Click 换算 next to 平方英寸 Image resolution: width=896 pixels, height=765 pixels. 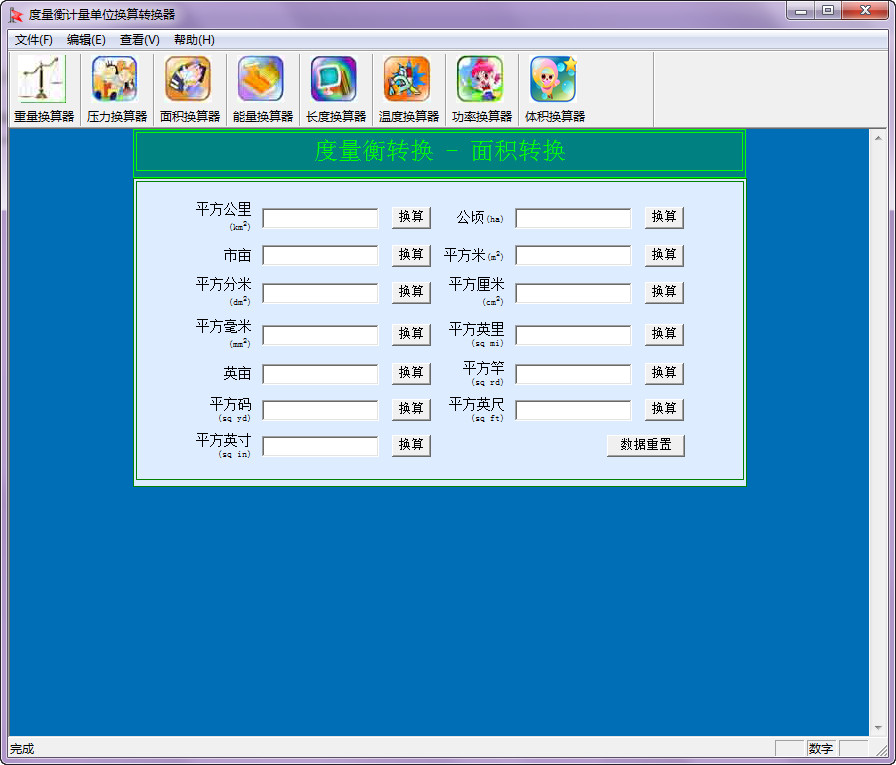click(x=411, y=446)
